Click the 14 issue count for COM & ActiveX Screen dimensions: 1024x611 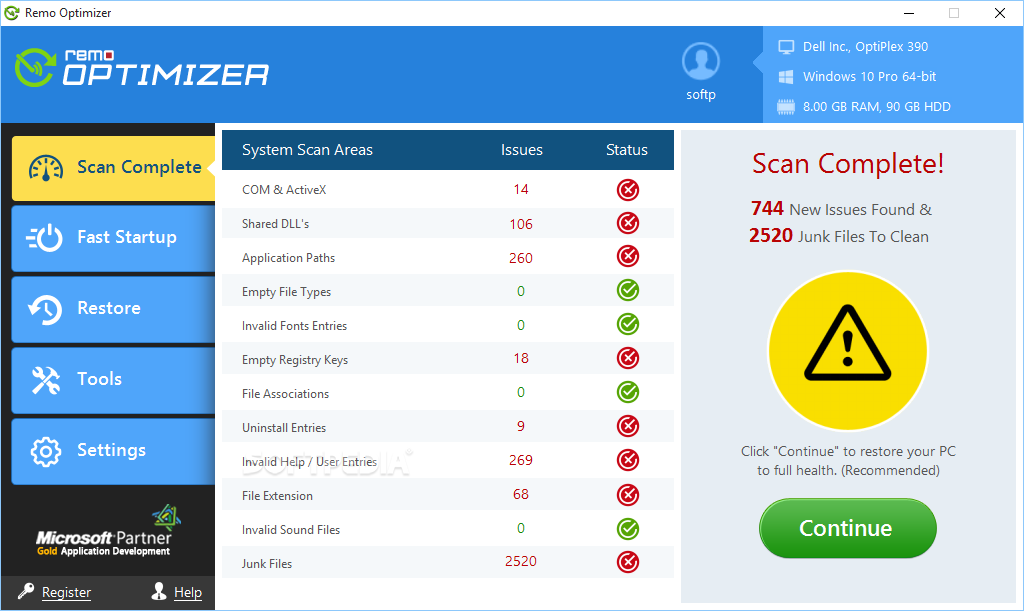[520, 189]
